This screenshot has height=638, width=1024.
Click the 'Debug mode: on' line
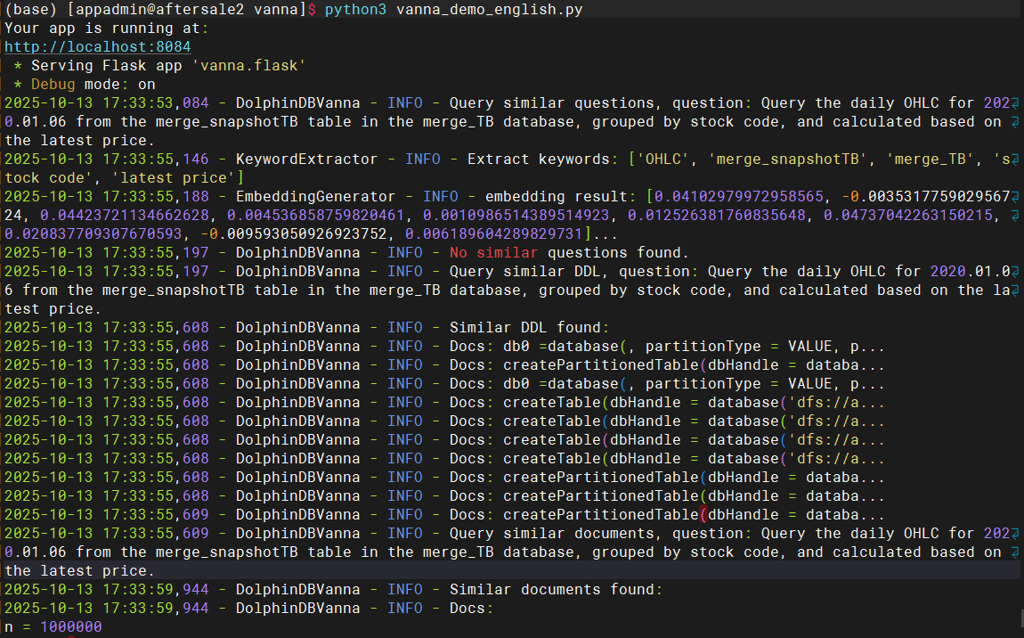pos(93,84)
